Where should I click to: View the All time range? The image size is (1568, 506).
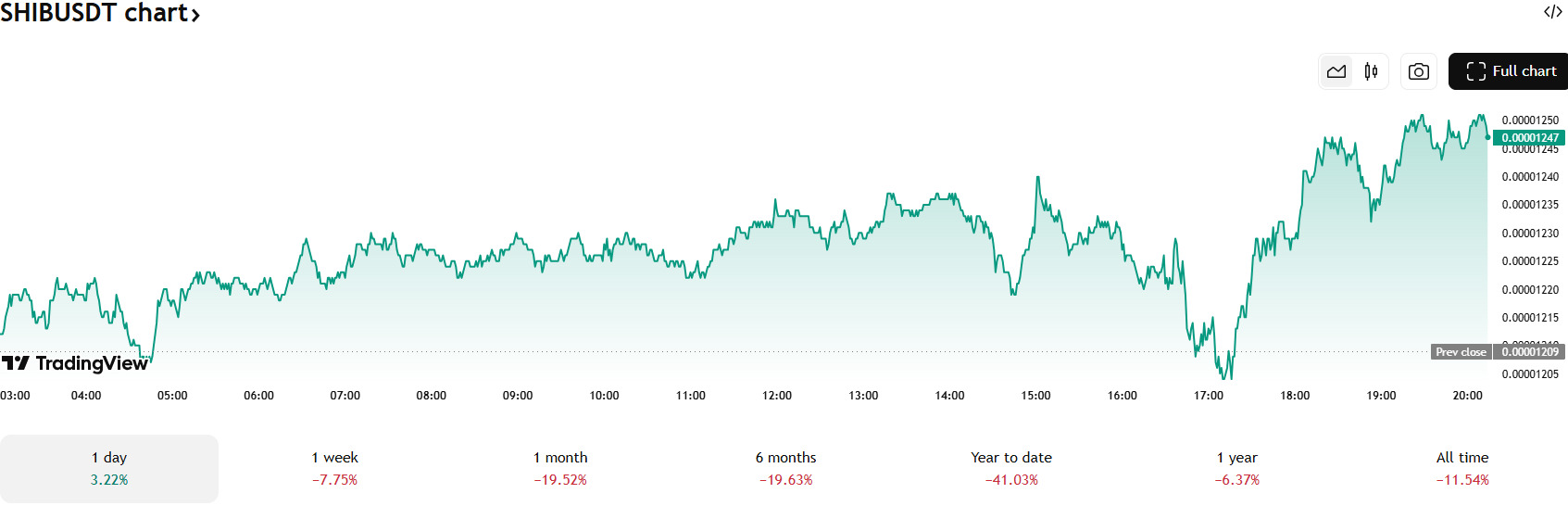[1462, 469]
